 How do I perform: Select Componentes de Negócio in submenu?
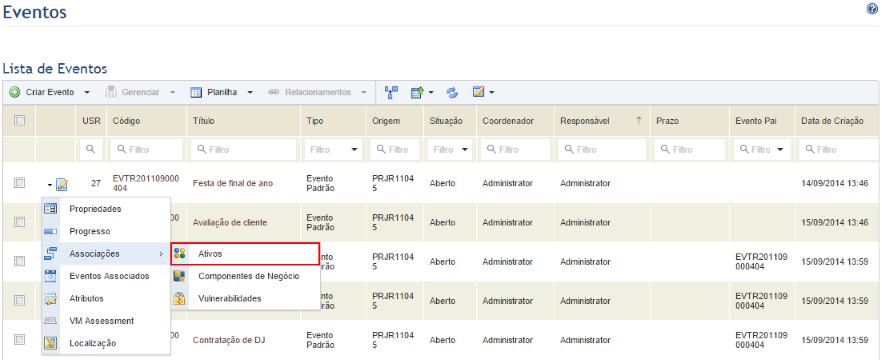[x=246, y=276]
